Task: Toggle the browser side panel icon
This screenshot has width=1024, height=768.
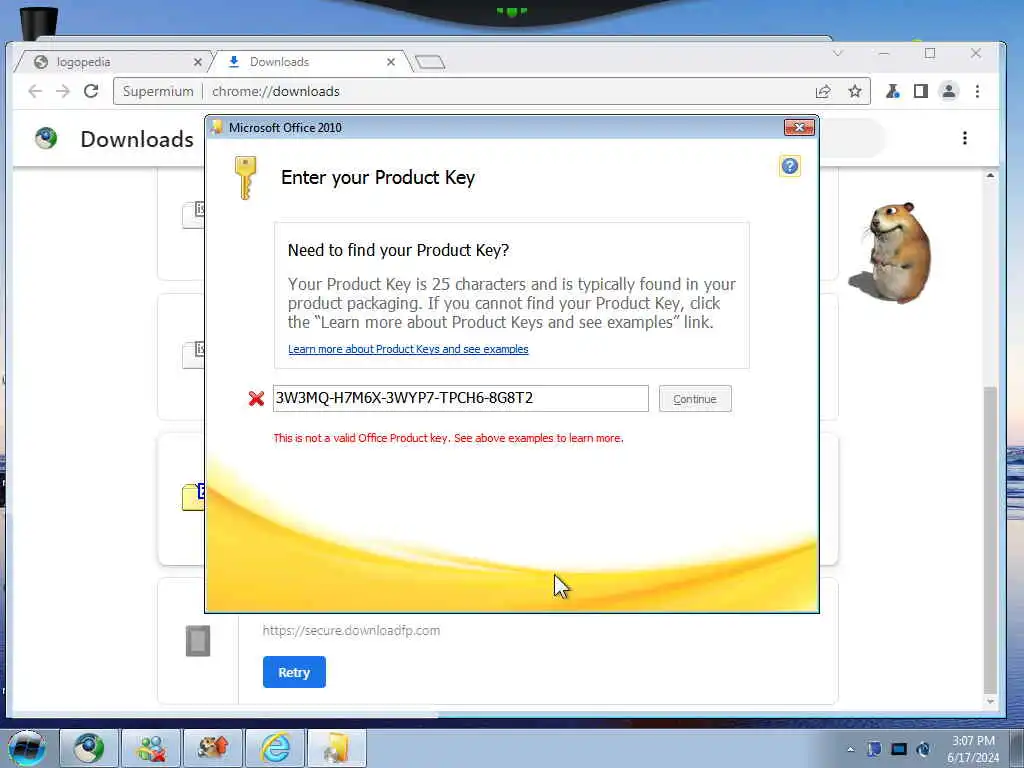Action: point(921,91)
